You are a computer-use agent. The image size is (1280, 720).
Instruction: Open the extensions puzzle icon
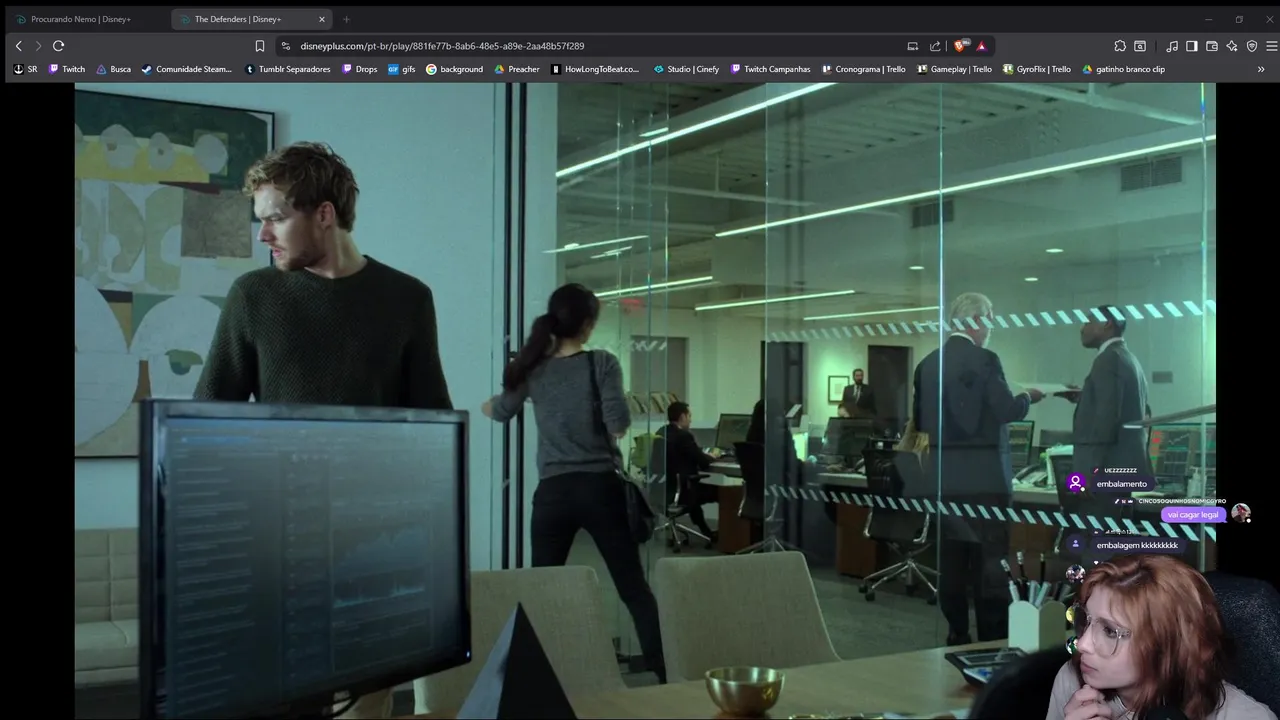coord(1120,46)
